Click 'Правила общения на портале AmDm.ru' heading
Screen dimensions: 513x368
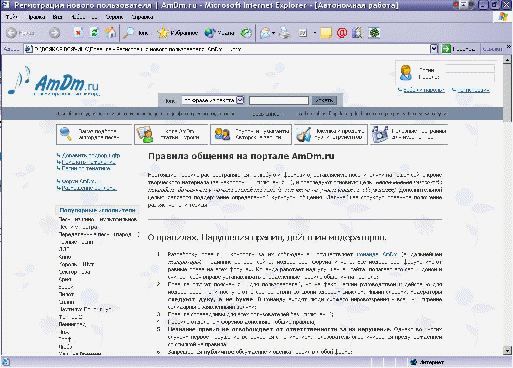pos(241,156)
